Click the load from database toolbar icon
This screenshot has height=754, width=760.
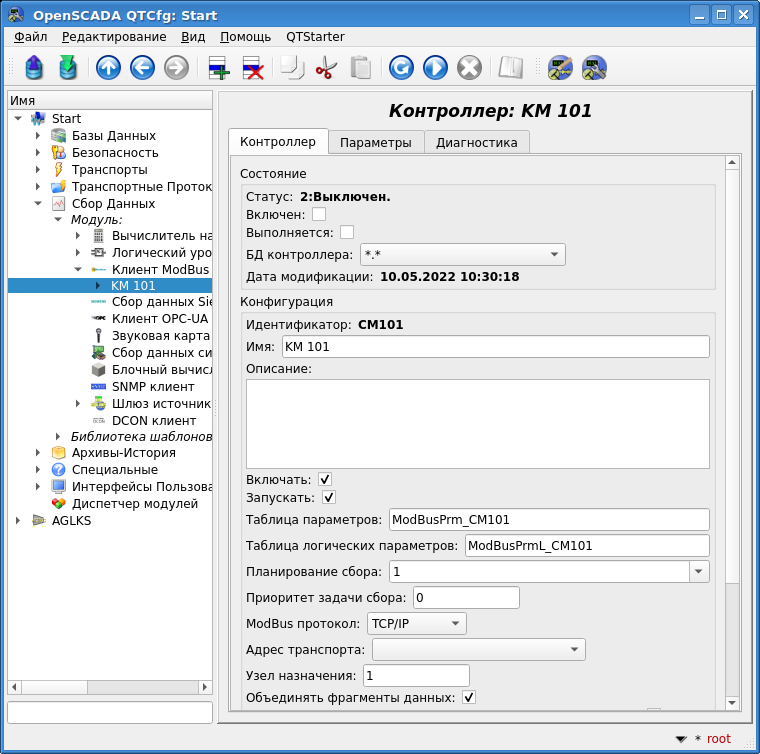34,67
